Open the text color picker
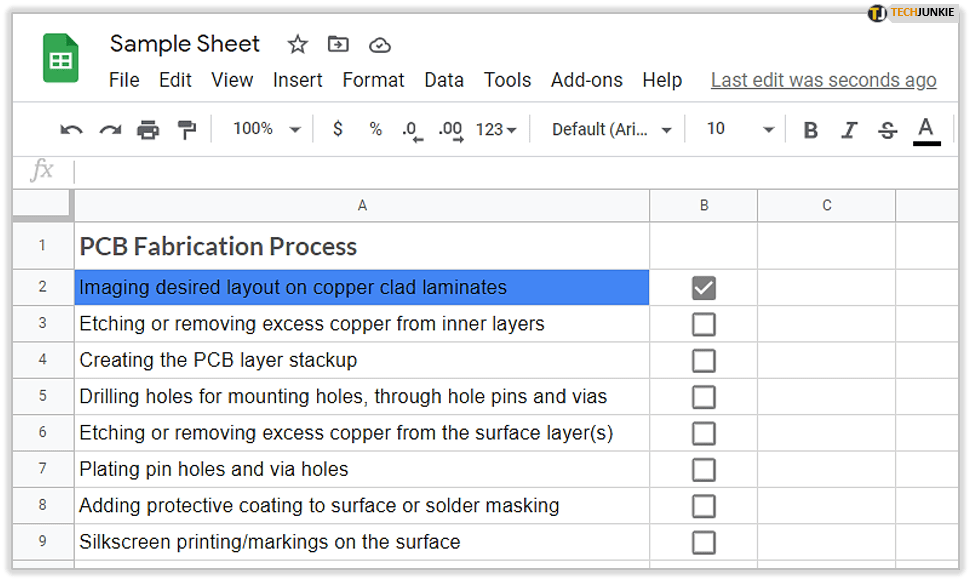Viewport: 971px width, 581px height. pos(926,129)
